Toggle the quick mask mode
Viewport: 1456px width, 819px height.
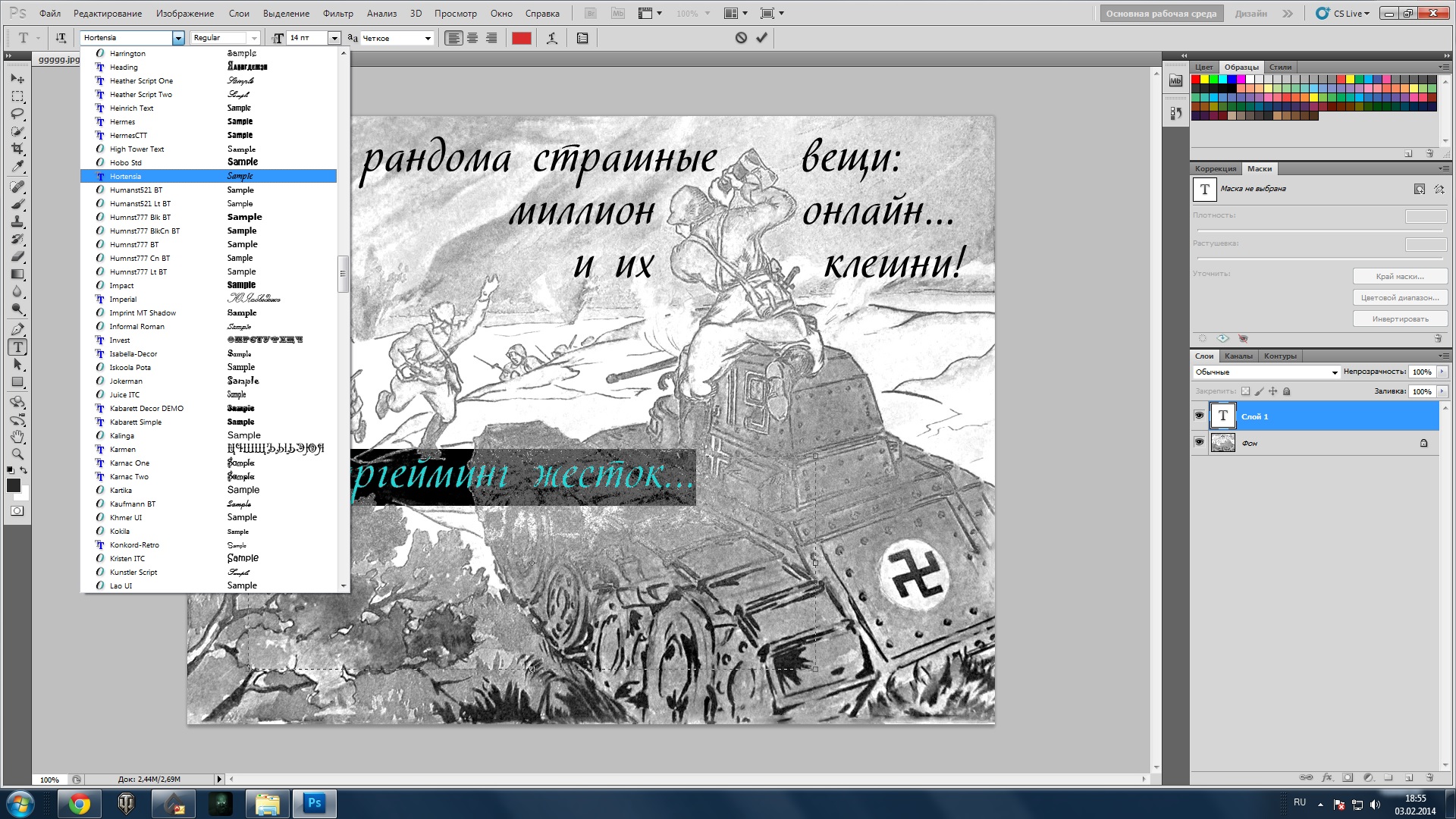click(x=17, y=511)
